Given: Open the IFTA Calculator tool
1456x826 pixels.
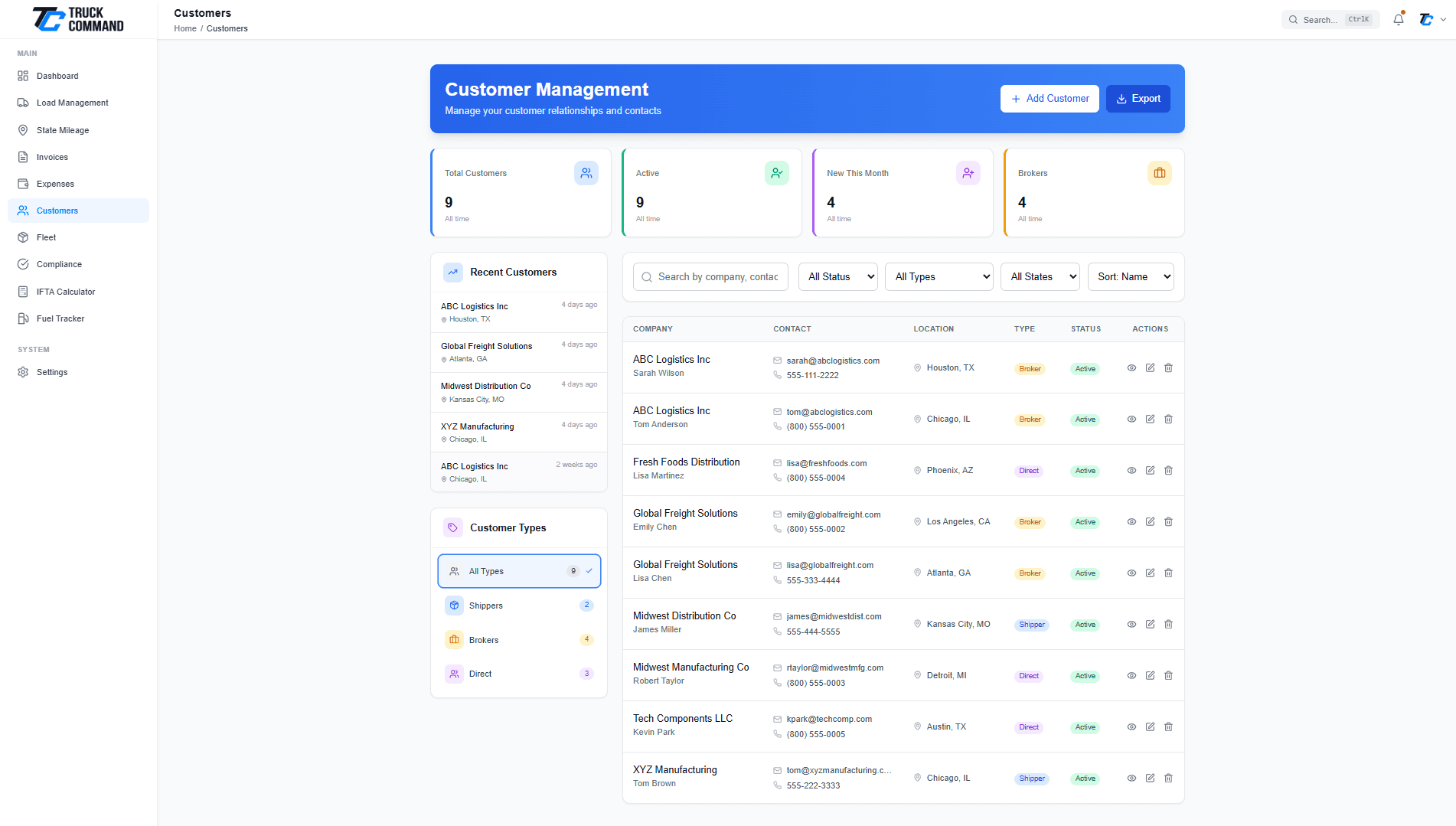Looking at the screenshot, I should point(64,292).
